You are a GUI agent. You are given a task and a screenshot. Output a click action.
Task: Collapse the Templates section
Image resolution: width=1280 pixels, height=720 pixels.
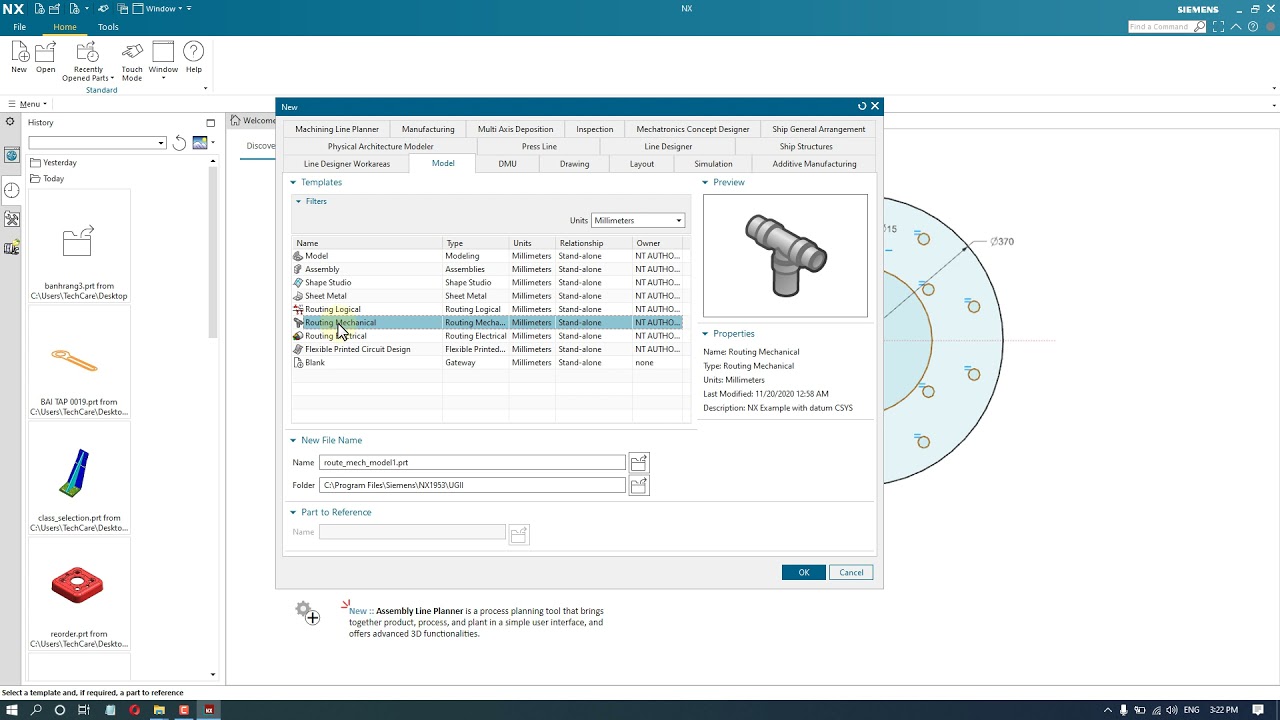293,182
